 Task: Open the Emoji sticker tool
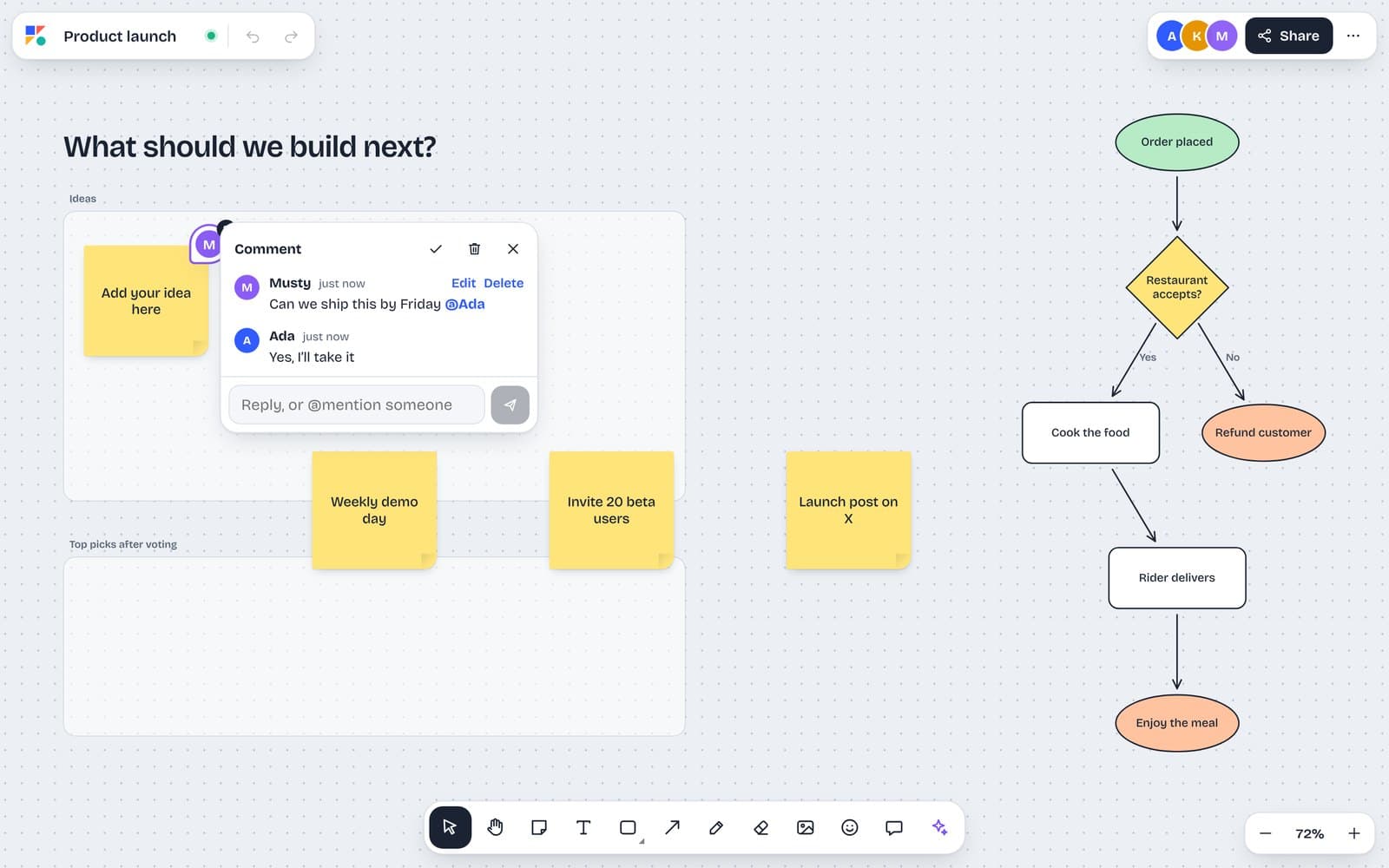tap(850, 827)
